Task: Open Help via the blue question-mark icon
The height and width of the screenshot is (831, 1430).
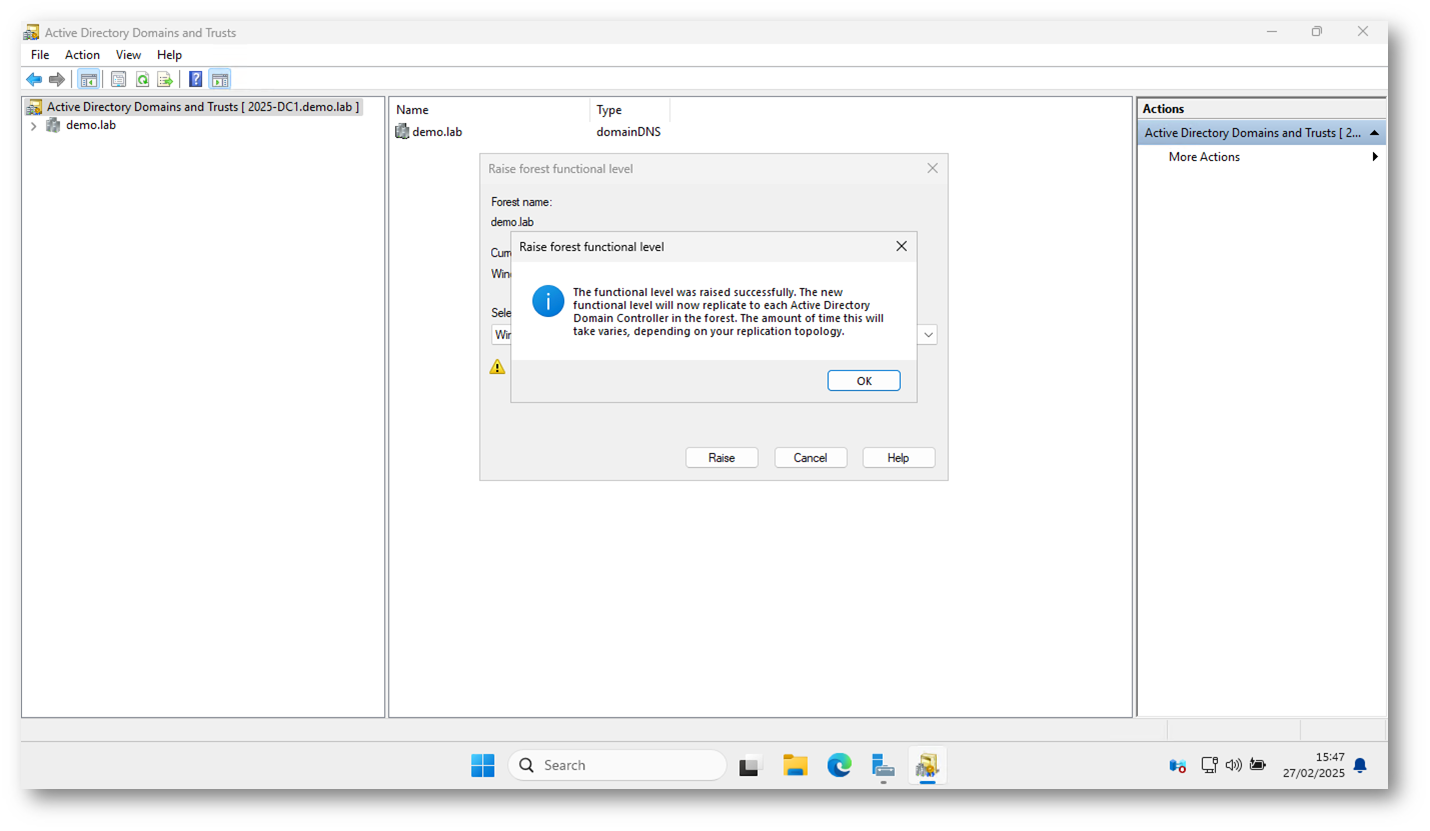Action: click(196, 79)
